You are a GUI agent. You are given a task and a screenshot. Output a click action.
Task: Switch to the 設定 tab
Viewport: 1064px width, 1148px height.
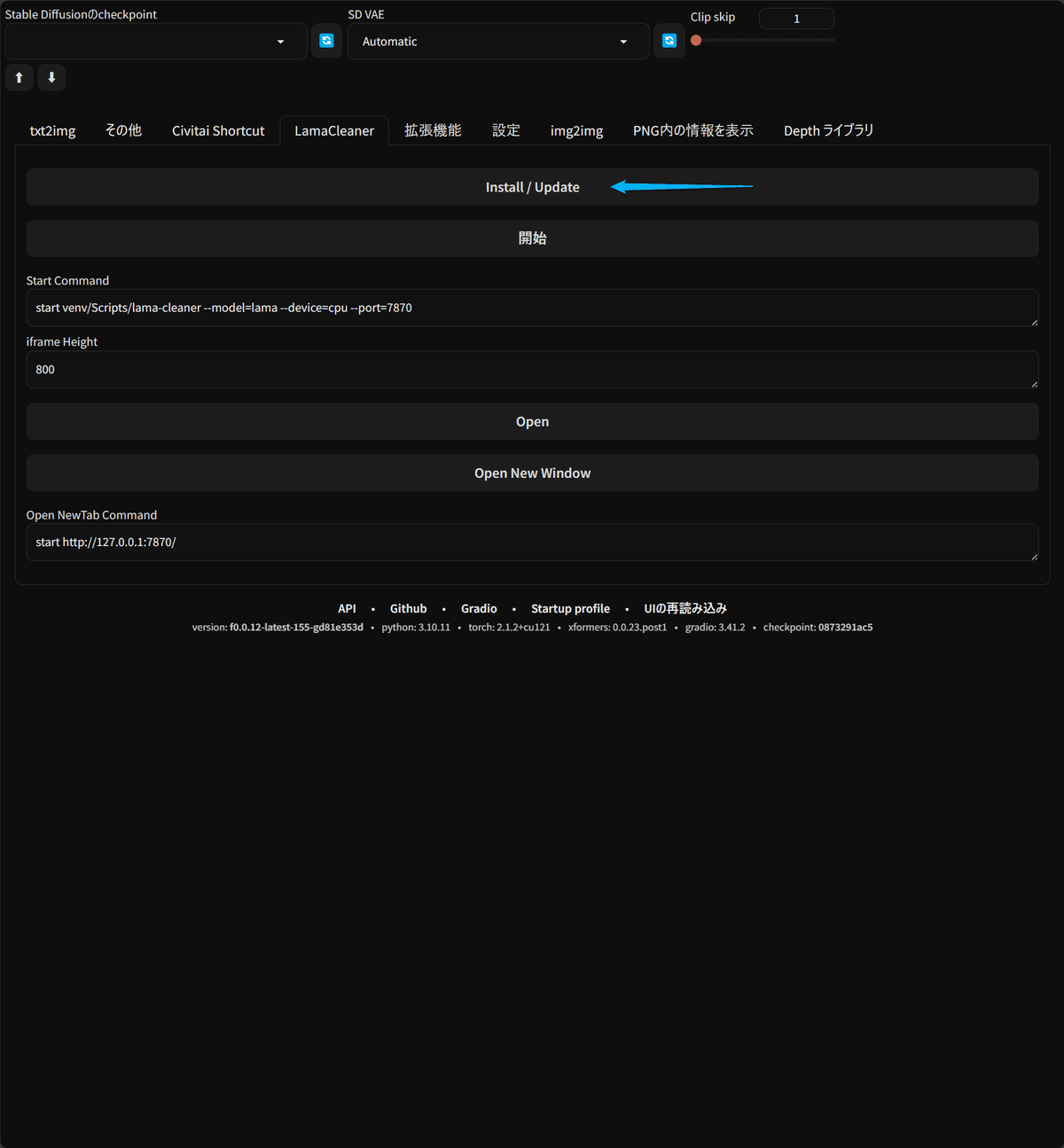[506, 130]
